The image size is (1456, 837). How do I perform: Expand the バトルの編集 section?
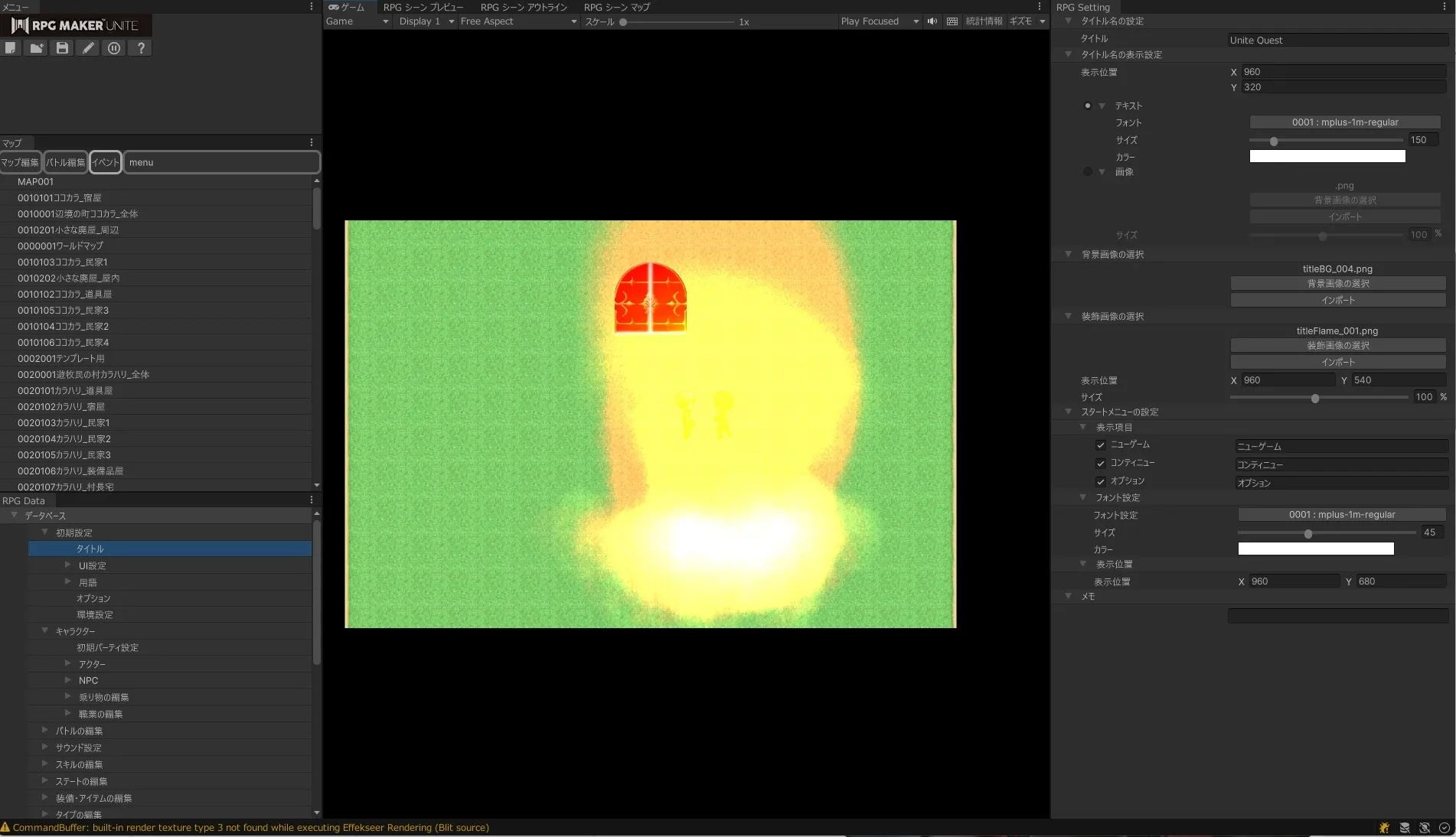(x=44, y=730)
